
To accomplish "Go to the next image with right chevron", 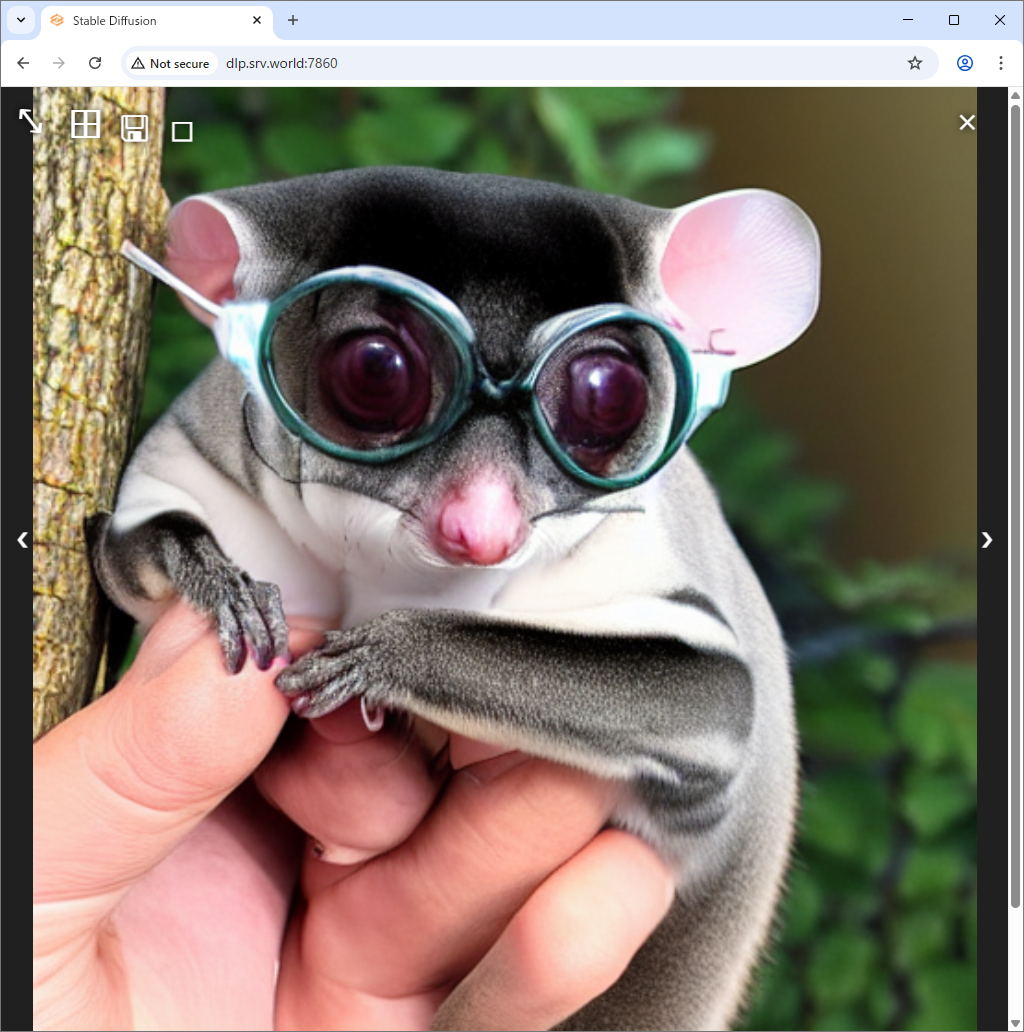I will point(987,540).
